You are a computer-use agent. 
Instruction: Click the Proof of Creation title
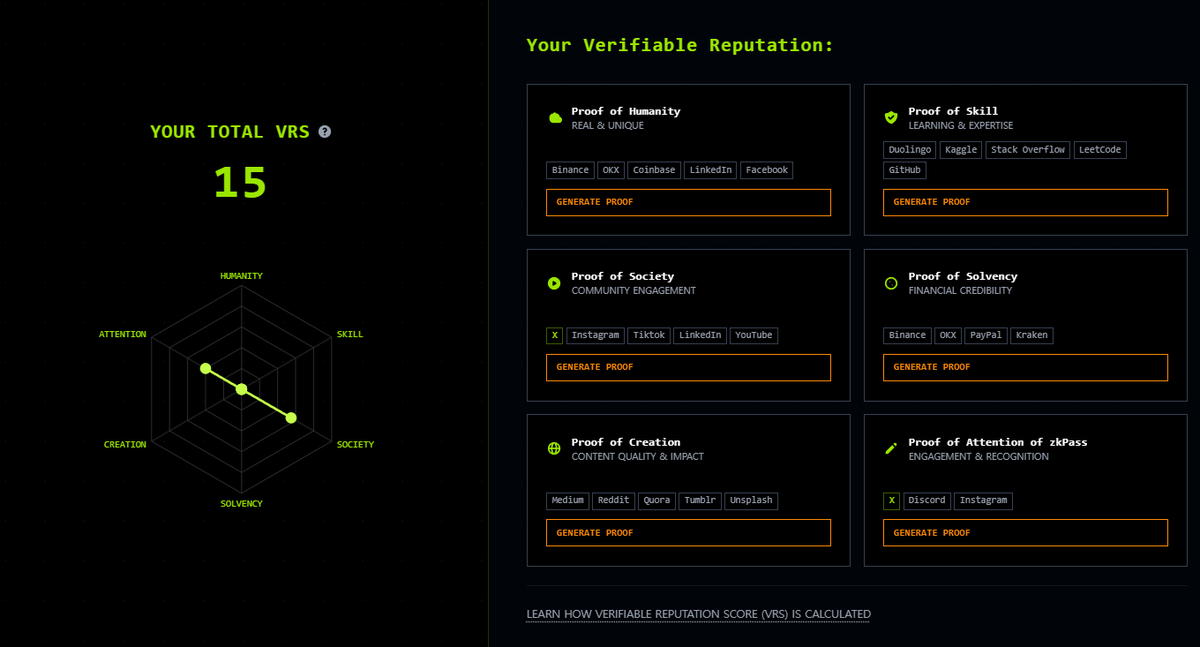pyautogui.click(x=626, y=442)
